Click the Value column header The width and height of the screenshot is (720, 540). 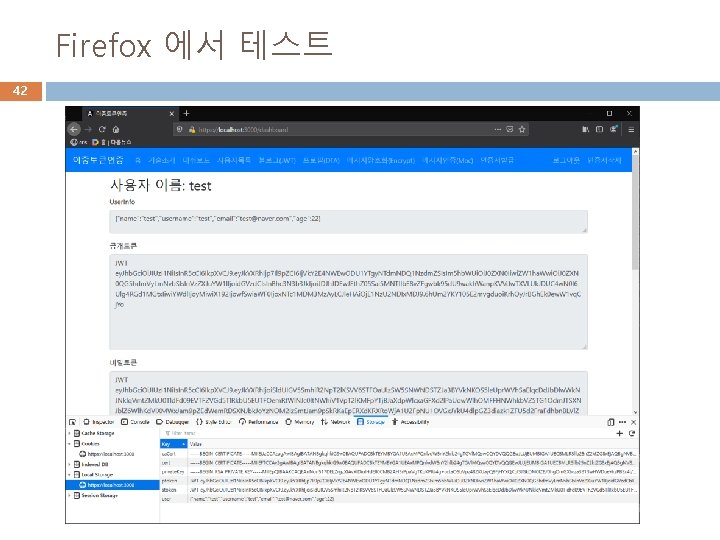413,444
